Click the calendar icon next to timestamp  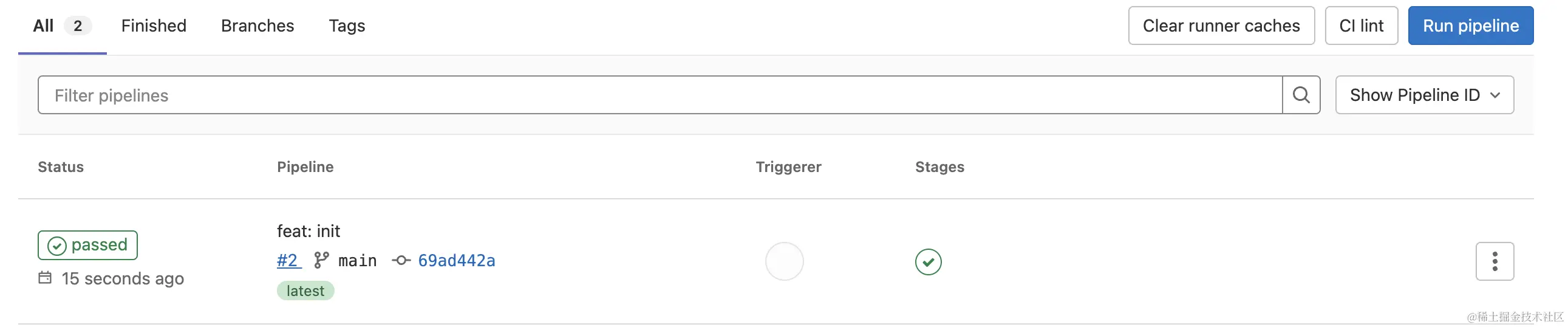(x=45, y=278)
